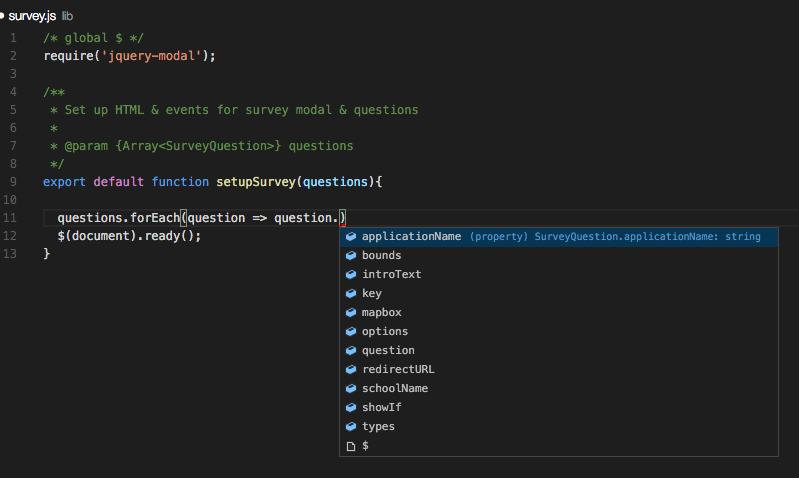Viewport: 799px width, 478px height.
Task: Click the unsaved-changes dot on survey.js tab
Action: coord(3,17)
